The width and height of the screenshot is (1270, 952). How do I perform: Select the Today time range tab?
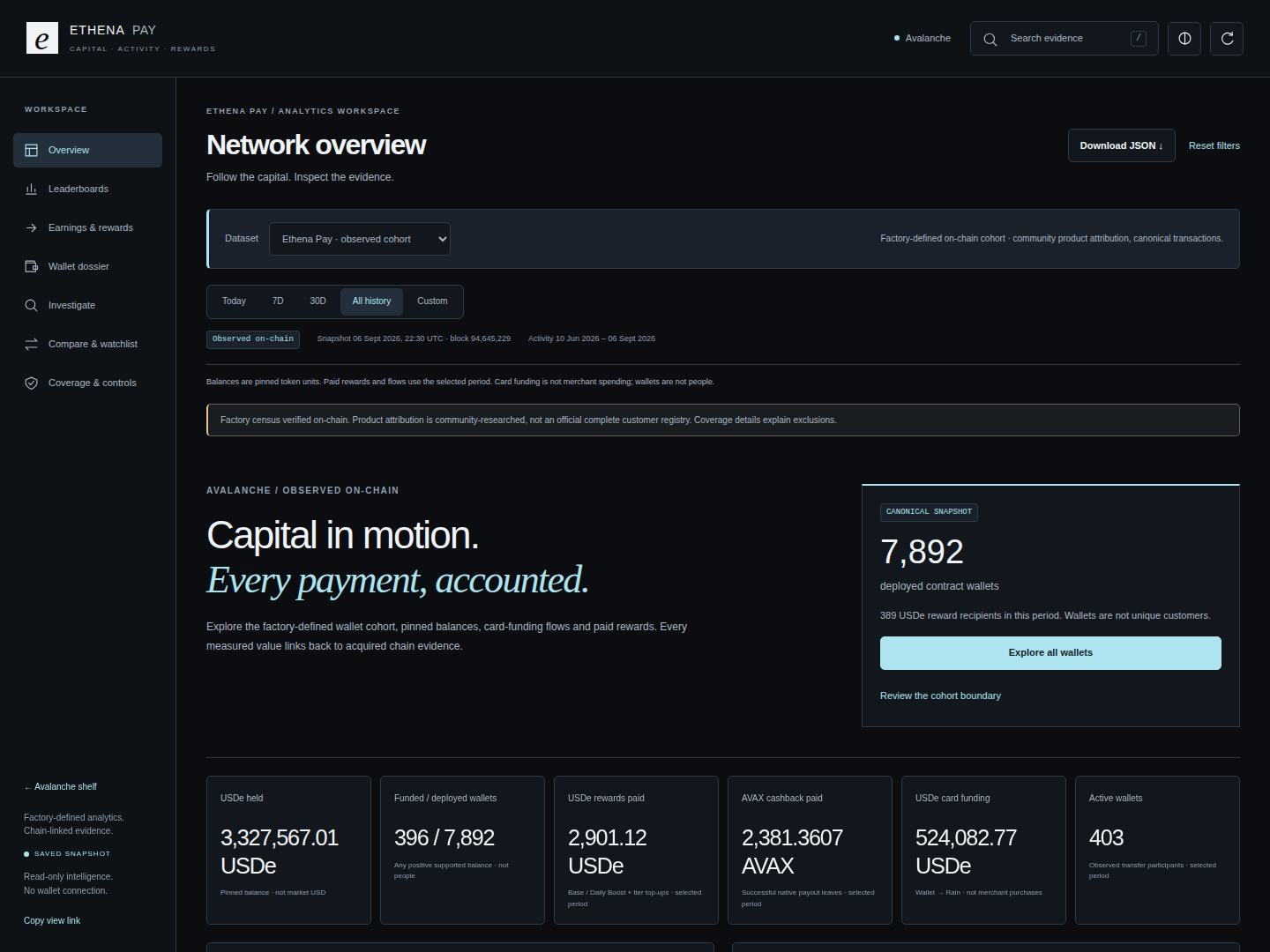[x=234, y=301]
